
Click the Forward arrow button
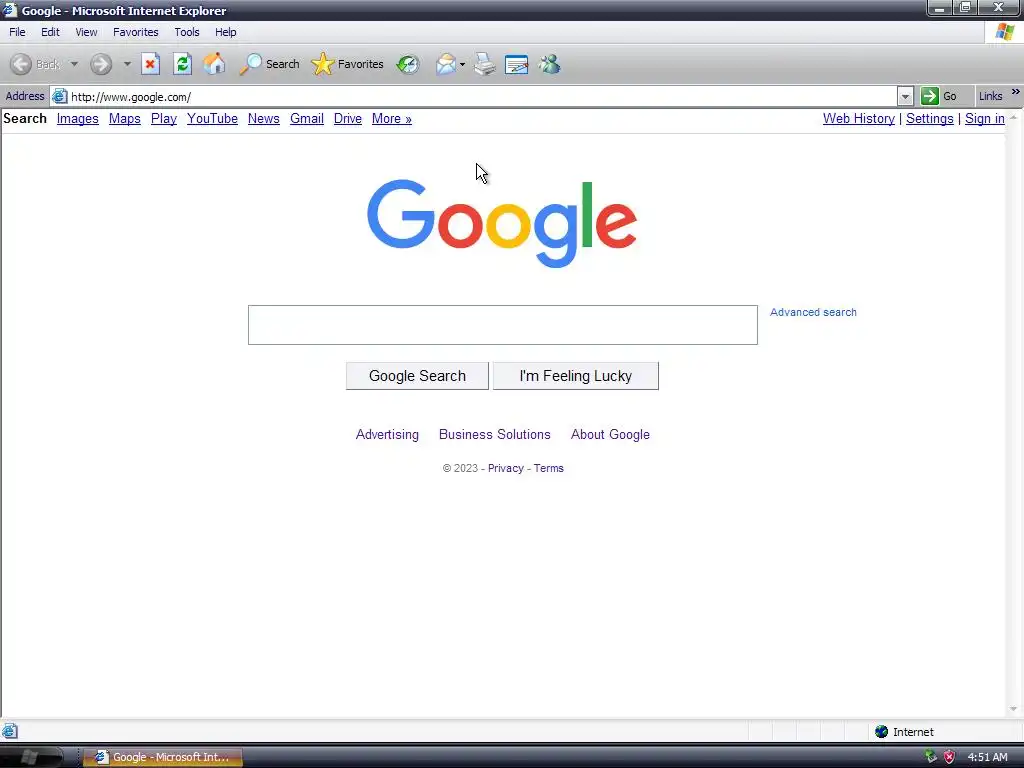(101, 64)
